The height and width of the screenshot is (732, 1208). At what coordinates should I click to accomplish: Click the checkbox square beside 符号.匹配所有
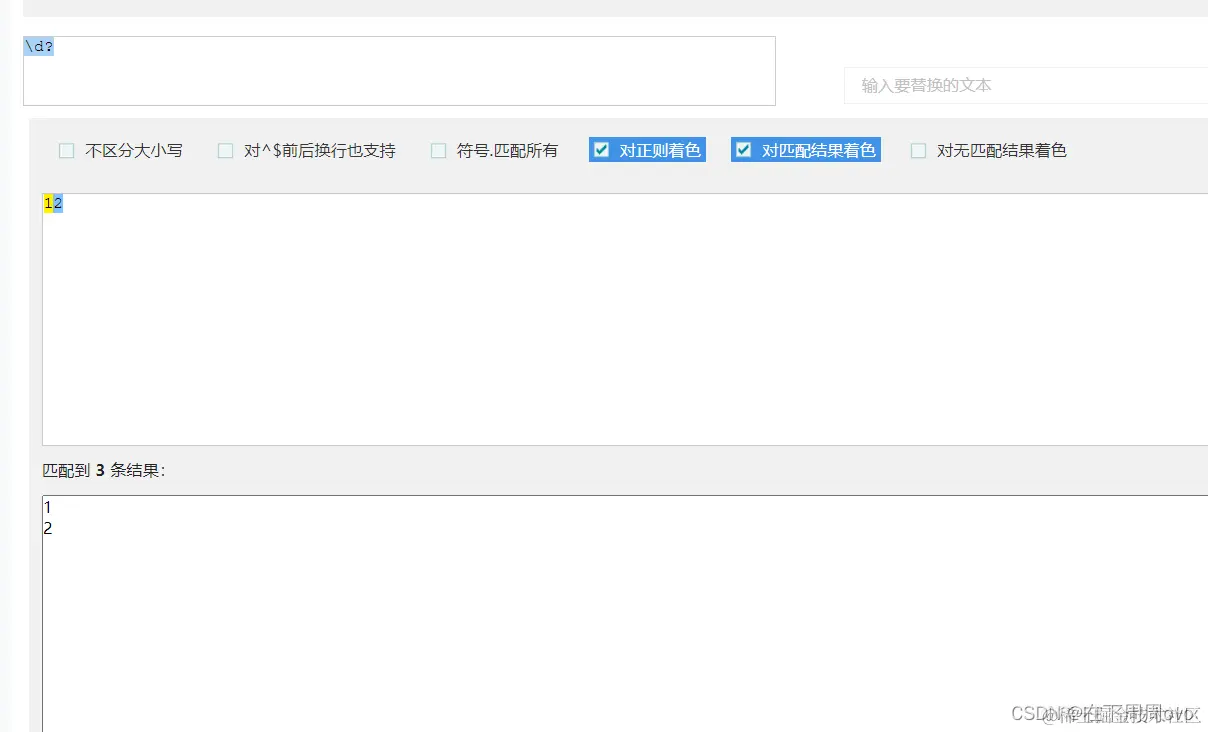(438, 149)
